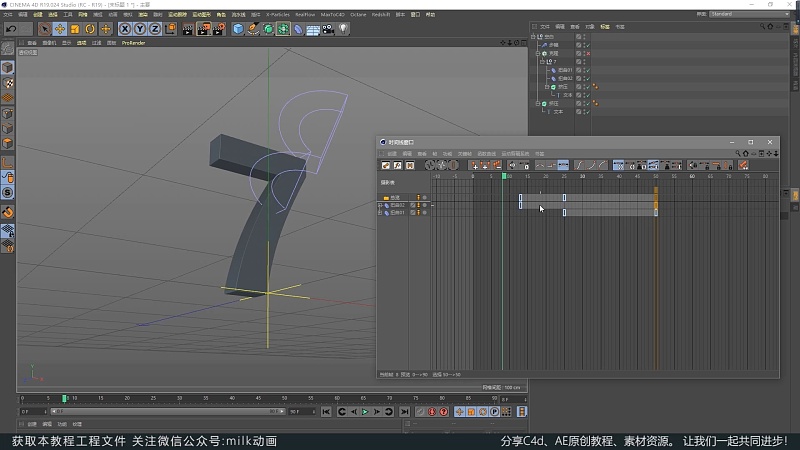Image resolution: width=800 pixels, height=450 pixels.
Task: Go to end of animation
Action: click(x=404, y=412)
